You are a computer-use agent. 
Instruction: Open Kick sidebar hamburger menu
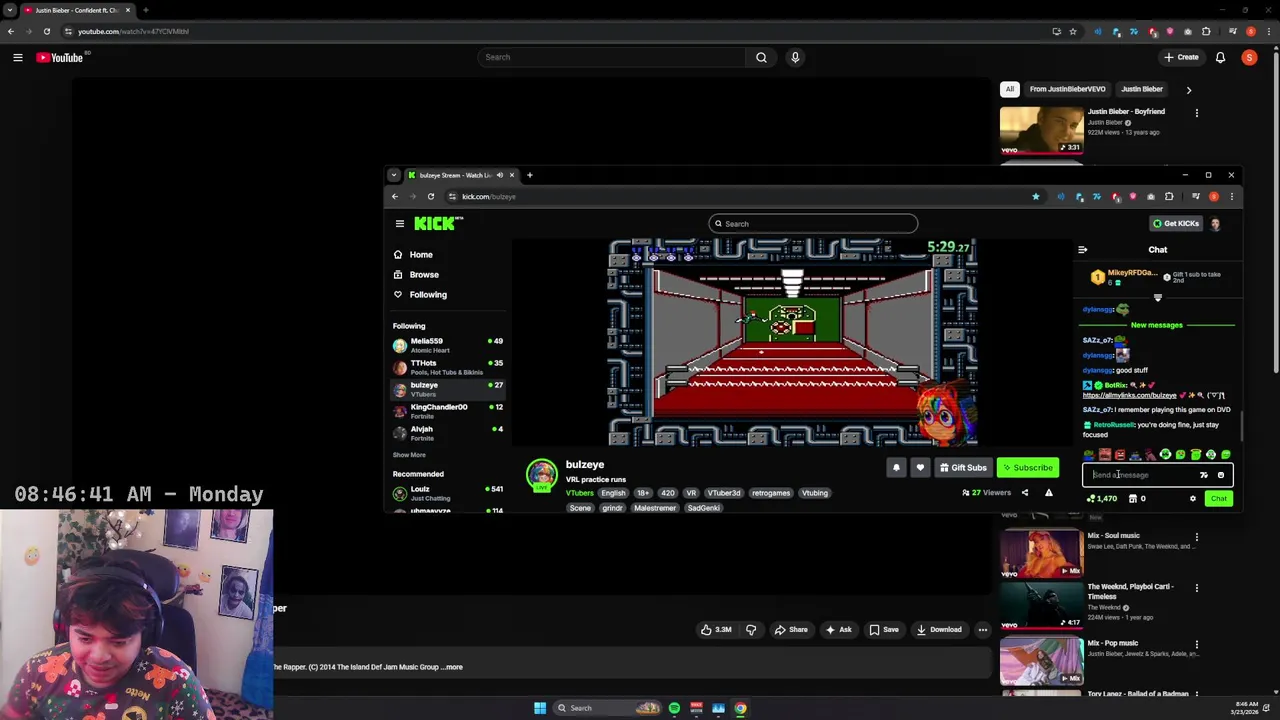(399, 224)
